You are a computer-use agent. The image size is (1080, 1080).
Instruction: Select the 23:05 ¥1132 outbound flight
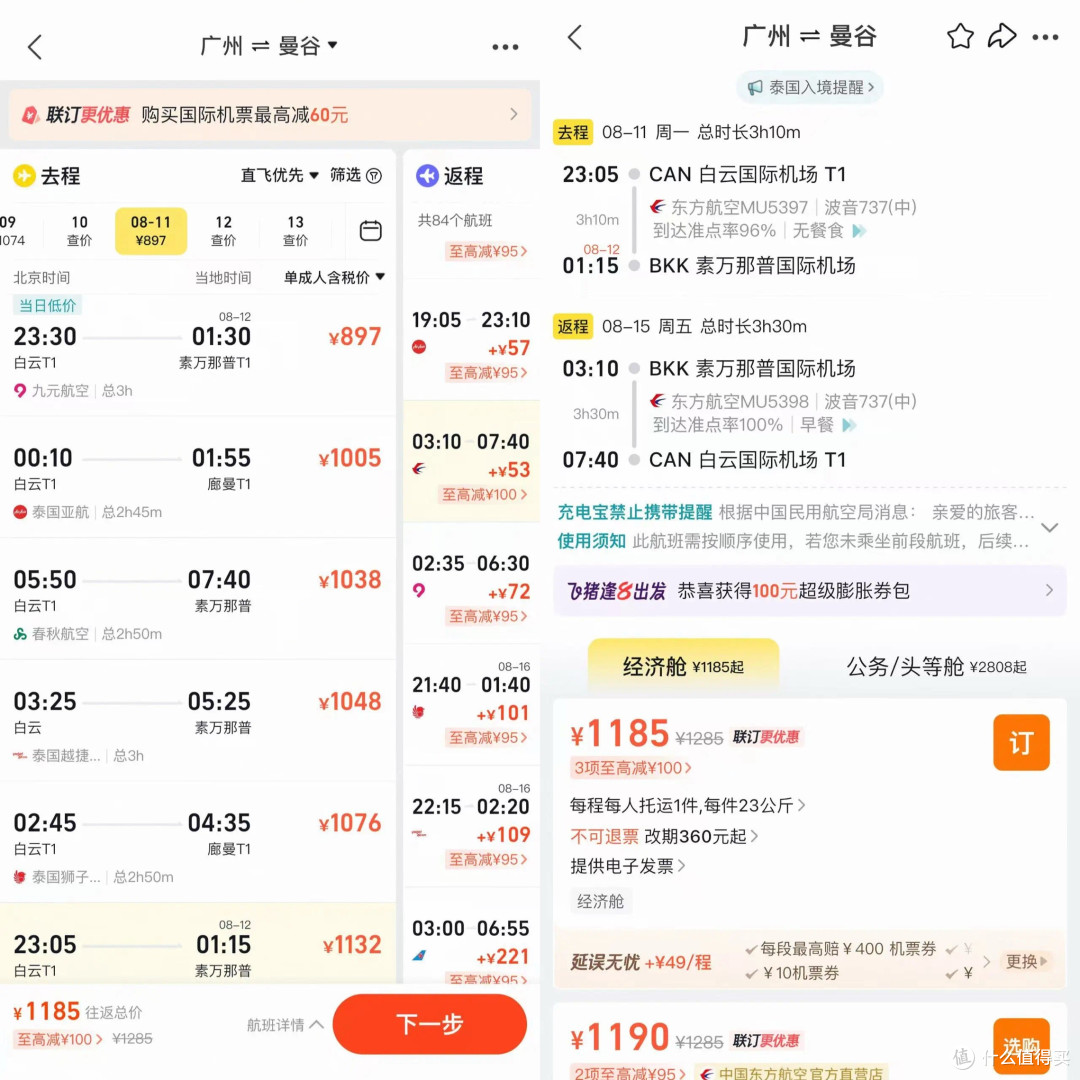(198, 944)
